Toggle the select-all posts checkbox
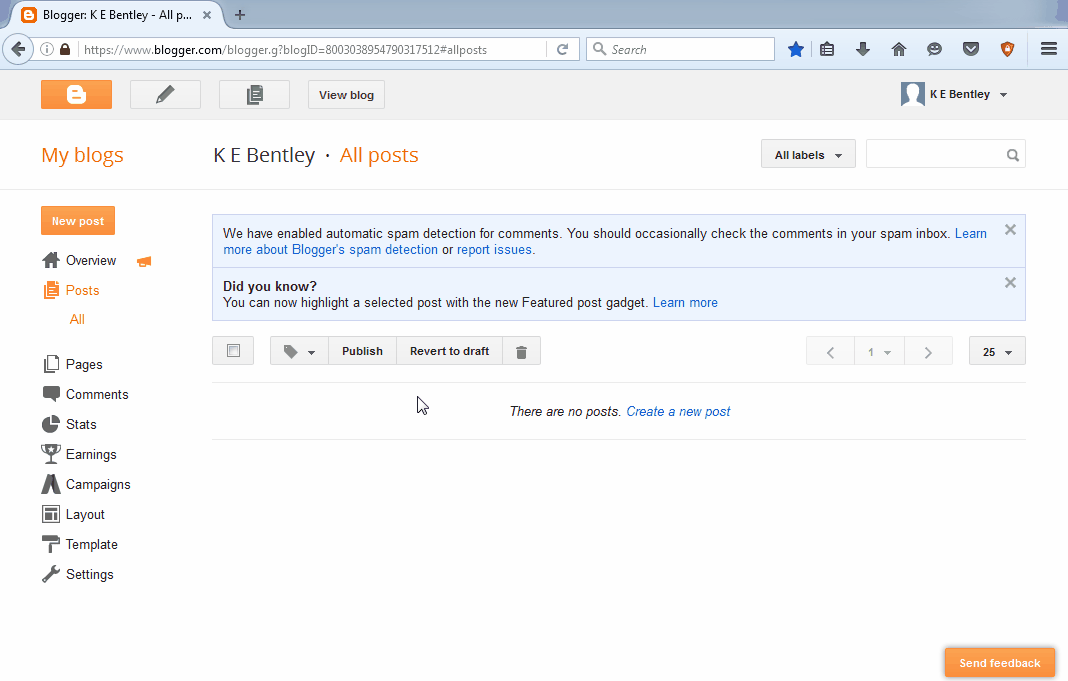1068x681 pixels. pyautogui.click(x=232, y=351)
